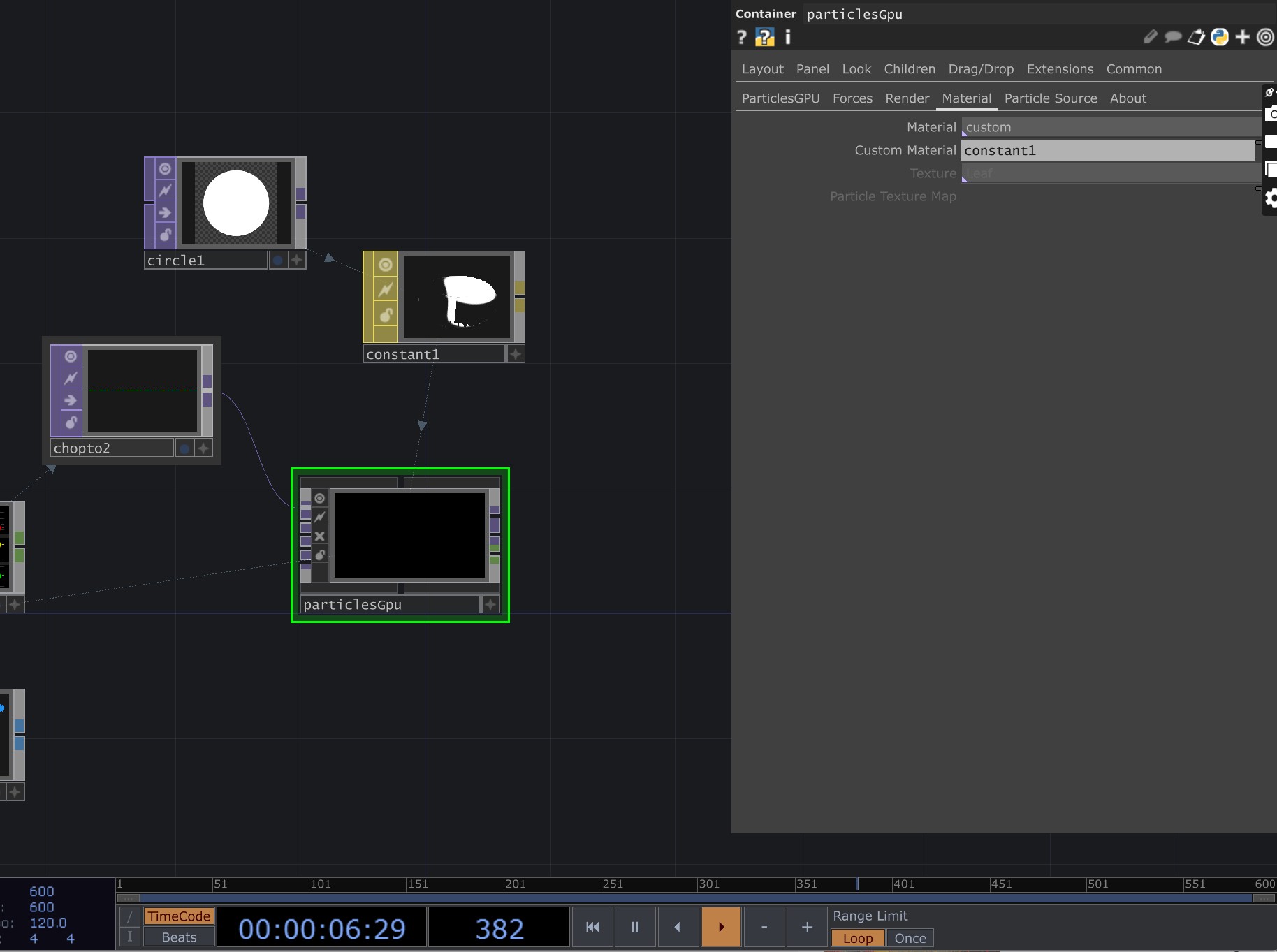Toggle TimeCode display mode
The height and width of the screenshot is (952, 1277).
point(178,916)
